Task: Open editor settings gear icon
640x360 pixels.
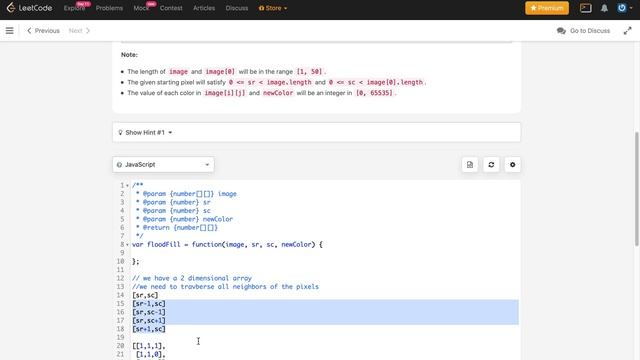Action: (x=512, y=164)
